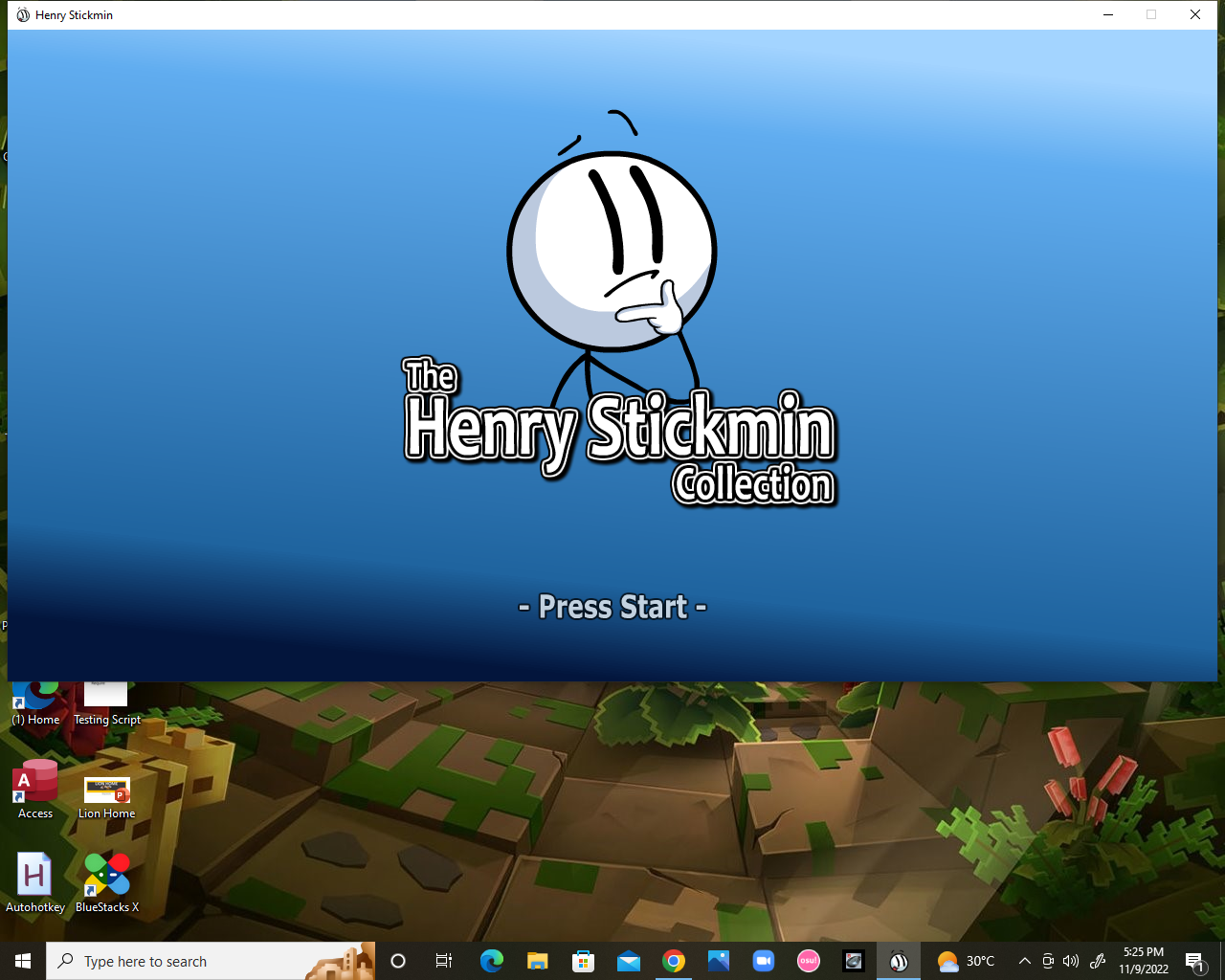Click the Type here to search box
The image size is (1225, 980).
(211, 961)
